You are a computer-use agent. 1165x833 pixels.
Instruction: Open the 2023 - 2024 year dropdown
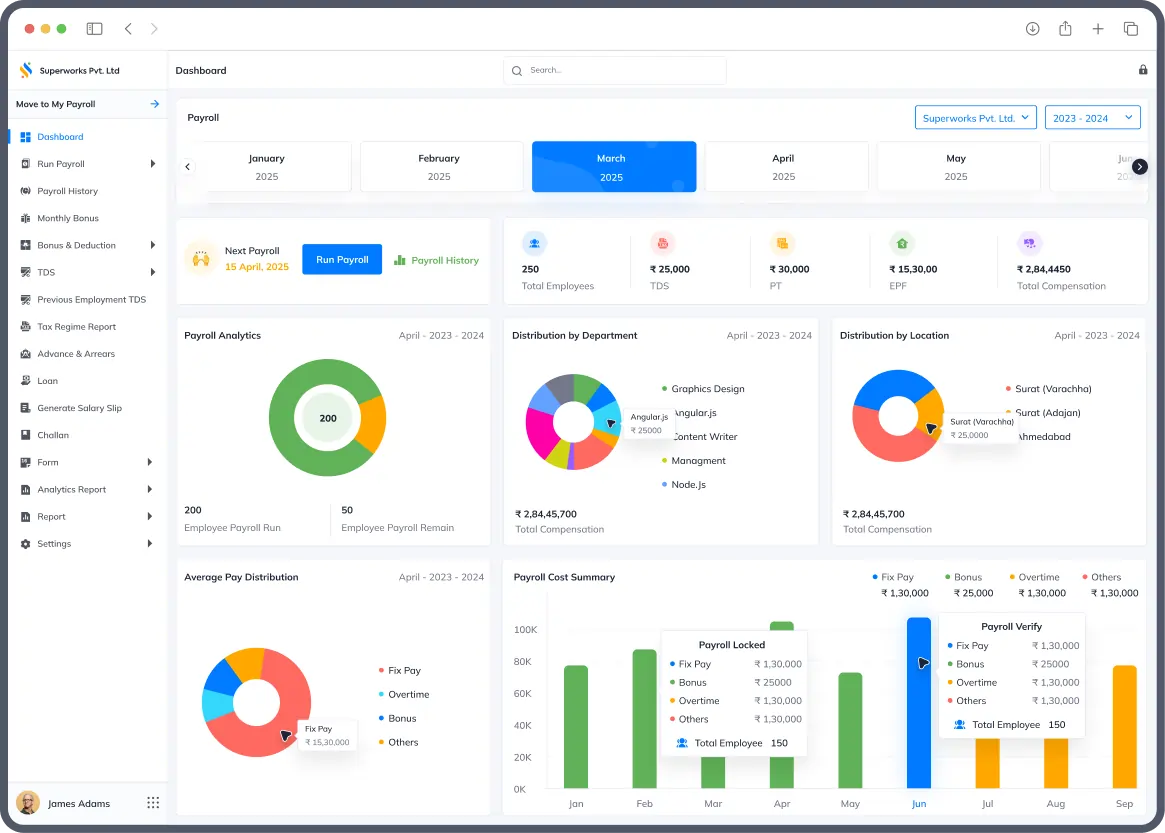(1092, 118)
